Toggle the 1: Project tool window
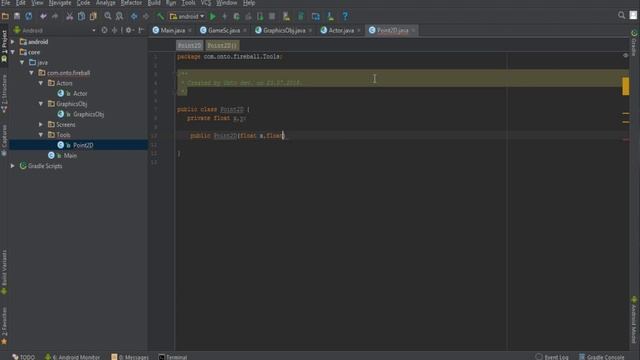 (4, 46)
